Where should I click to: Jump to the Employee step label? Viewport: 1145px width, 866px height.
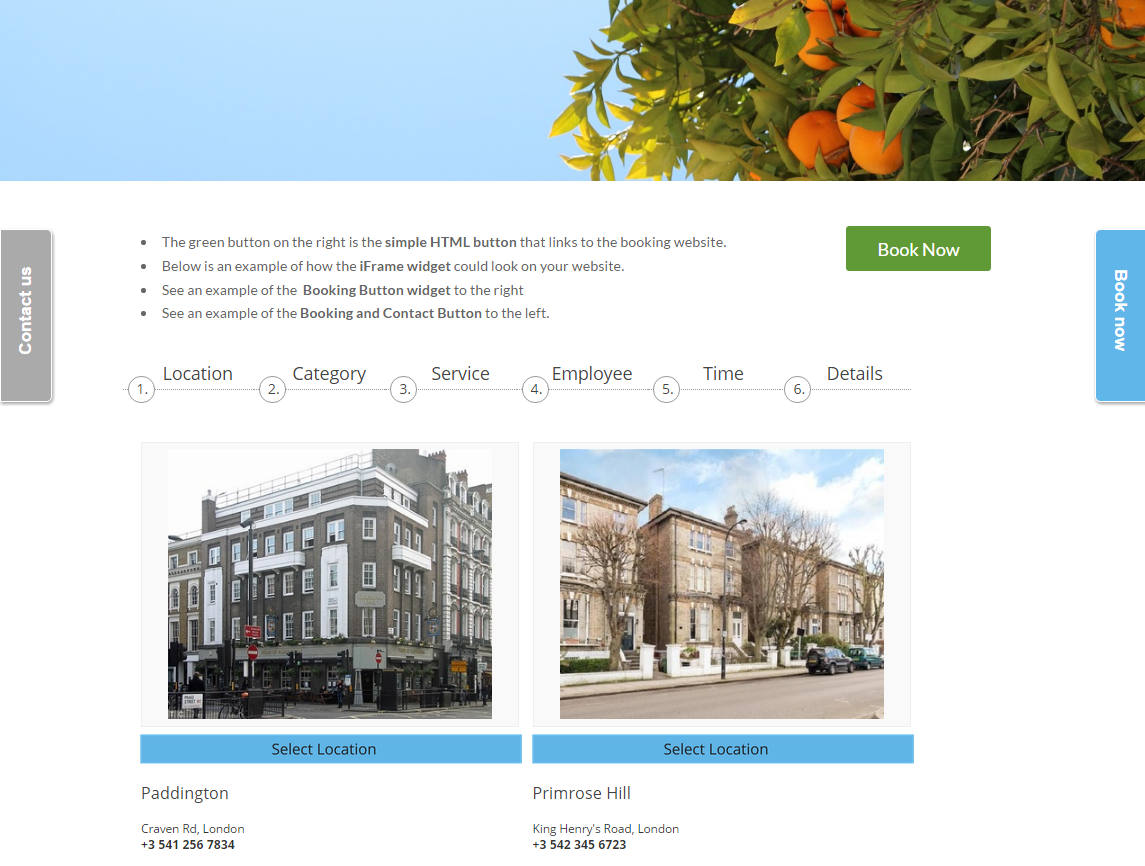coord(592,373)
